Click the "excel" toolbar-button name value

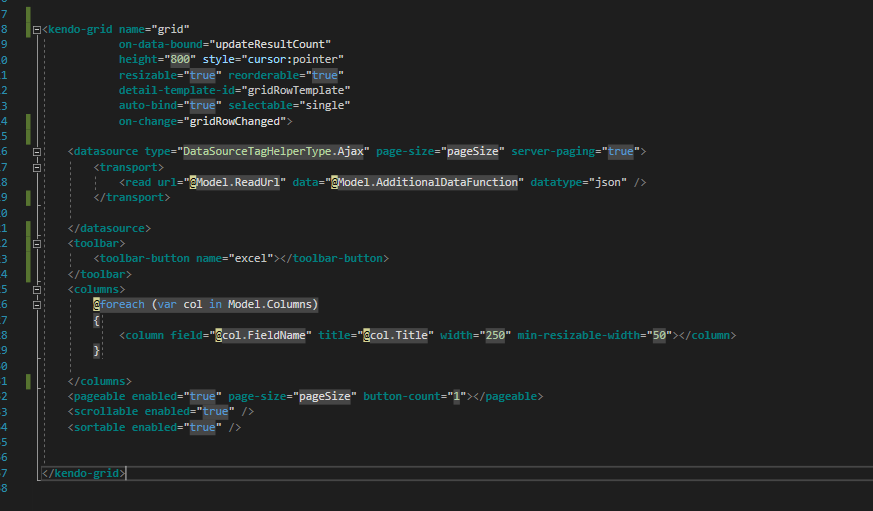coord(251,258)
